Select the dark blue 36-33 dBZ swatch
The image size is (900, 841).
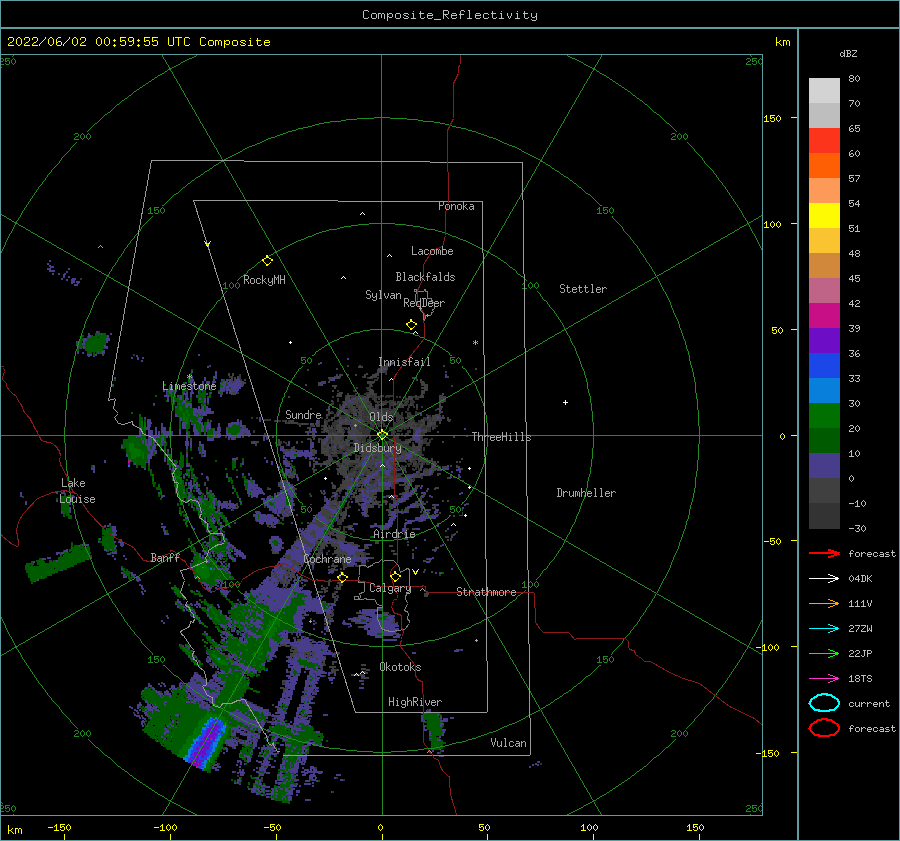tap(824, 365)
